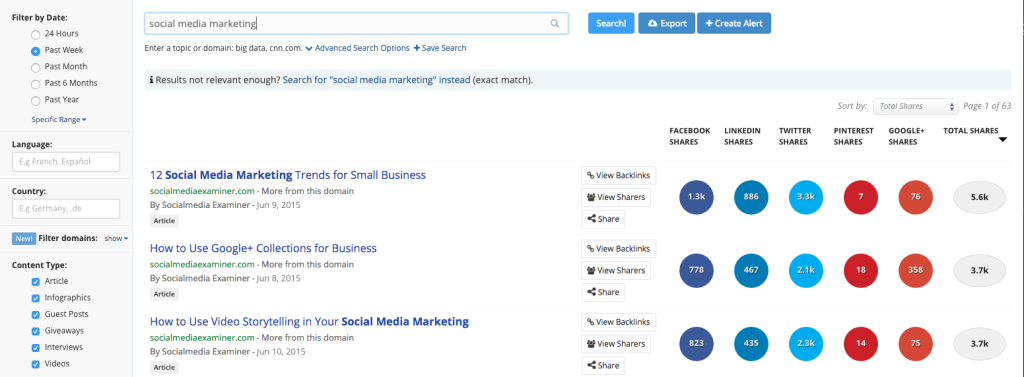Screen dimensions: 1024x377
Task: Click LinkedIn shares 467 circle
Action: [x=751, y=270]
